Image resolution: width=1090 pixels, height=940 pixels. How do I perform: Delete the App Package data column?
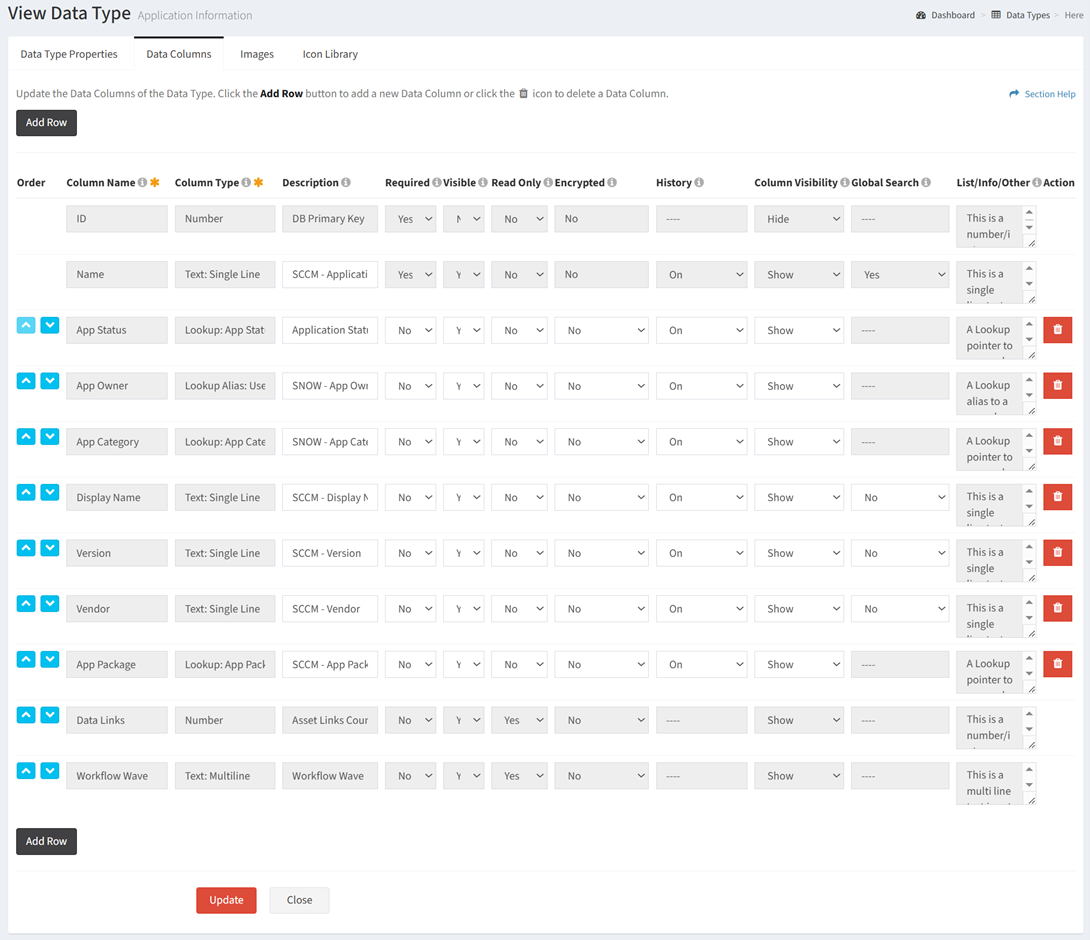[1057, 663]
